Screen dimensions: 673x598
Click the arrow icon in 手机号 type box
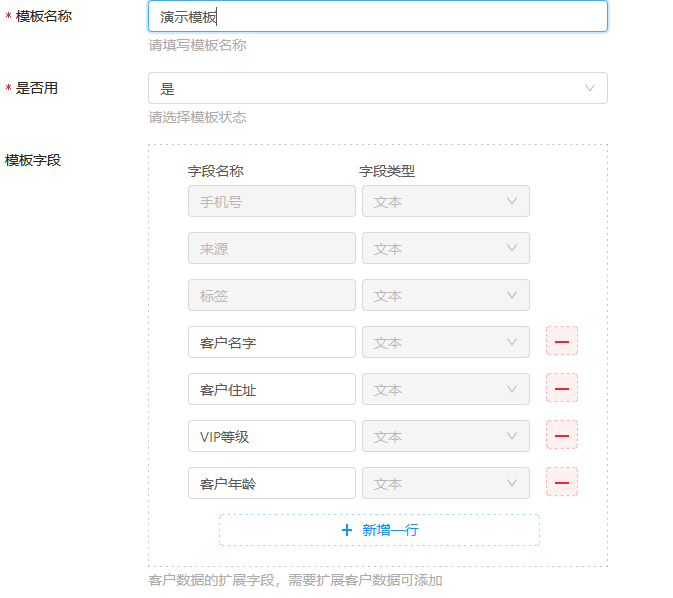pos(512,201)
